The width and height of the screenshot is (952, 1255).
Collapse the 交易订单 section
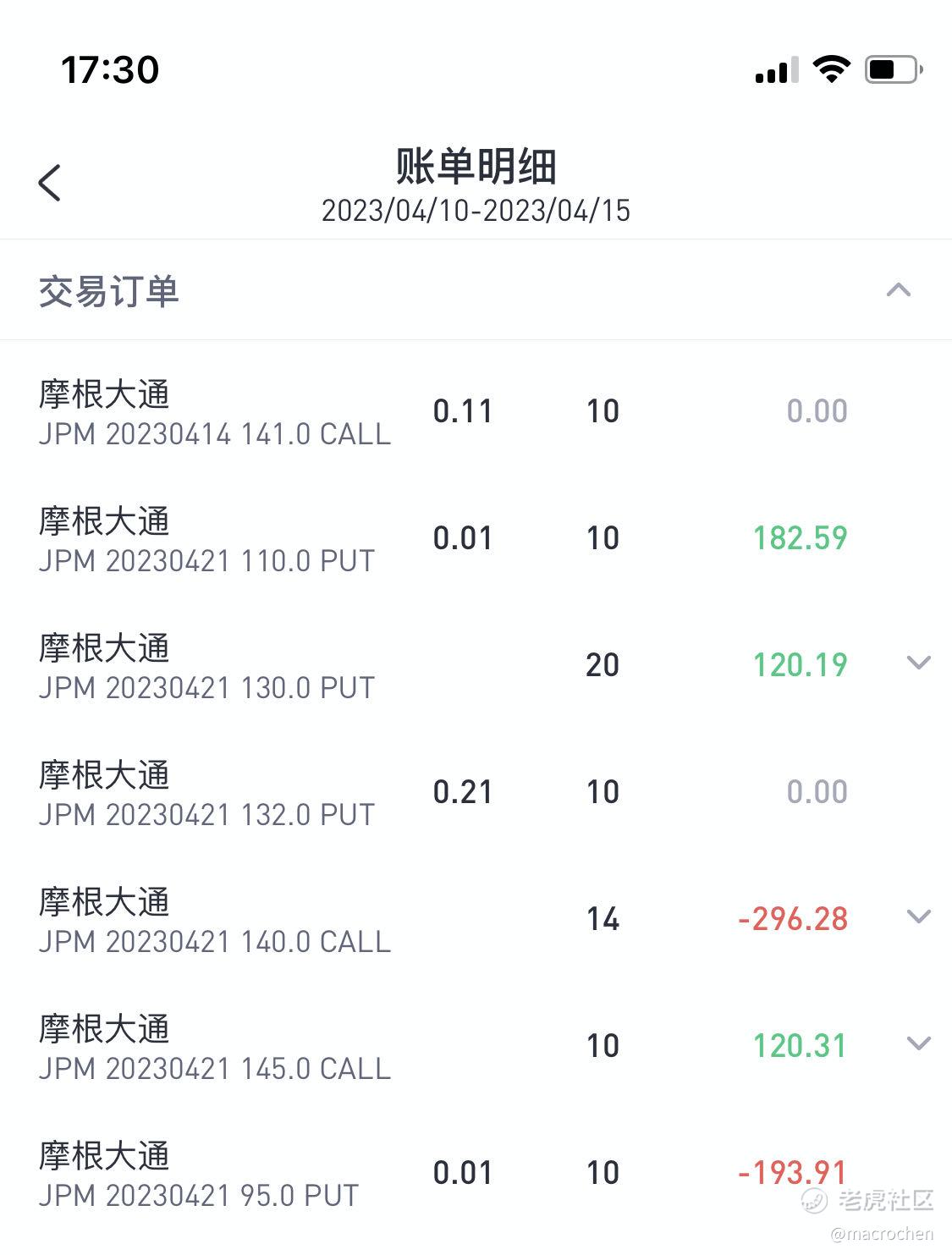tap(898, 290)
